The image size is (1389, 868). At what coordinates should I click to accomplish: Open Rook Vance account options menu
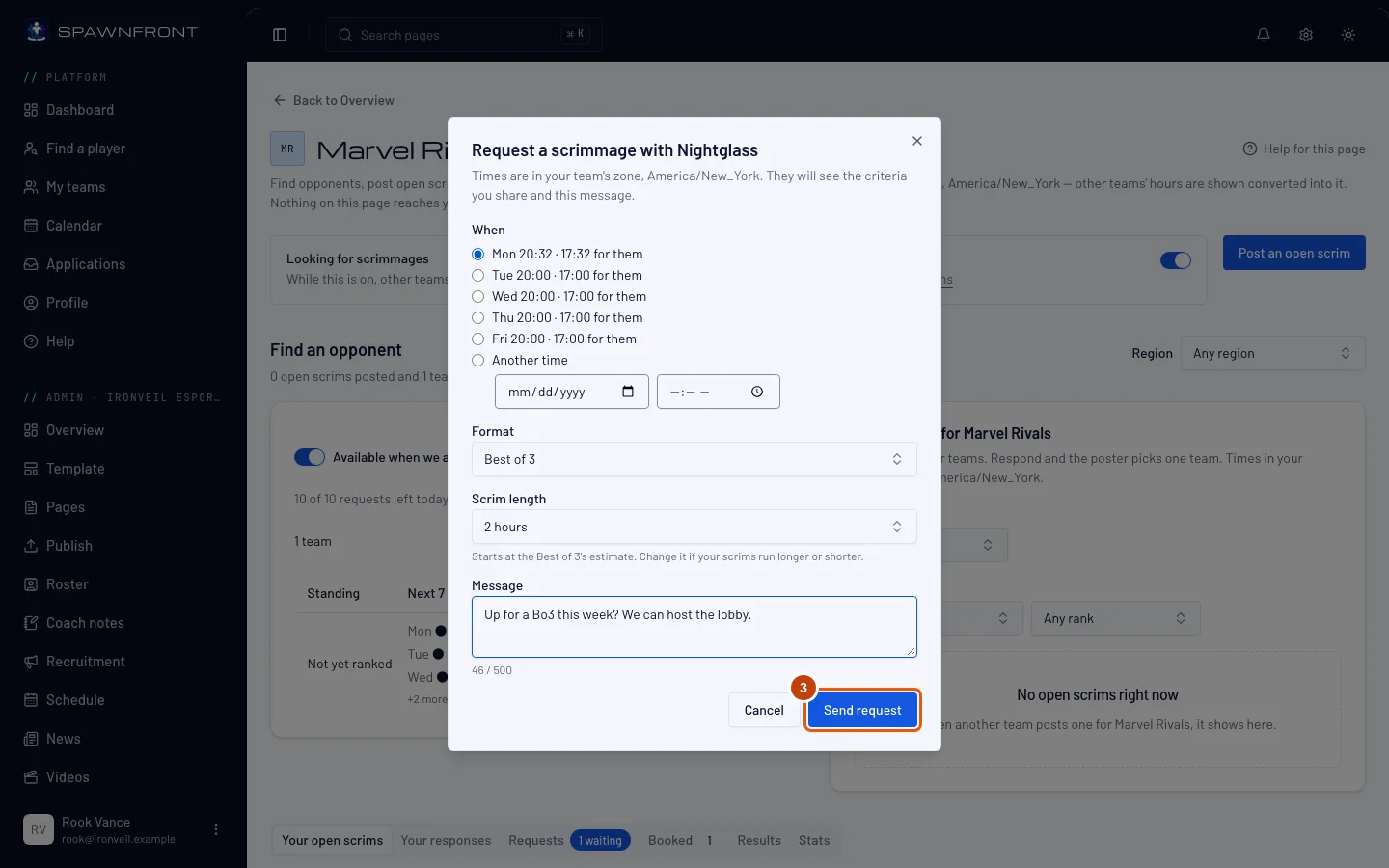[216, 829]
